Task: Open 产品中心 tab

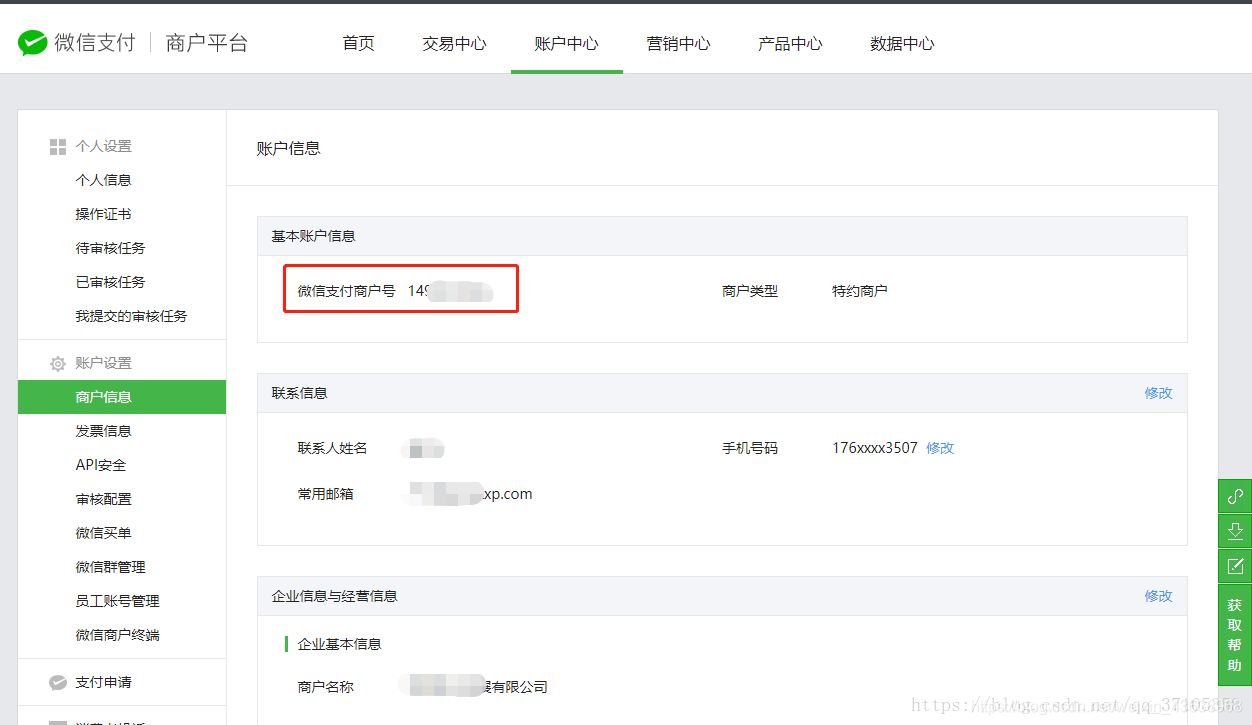Action: (x=790, y=43)
